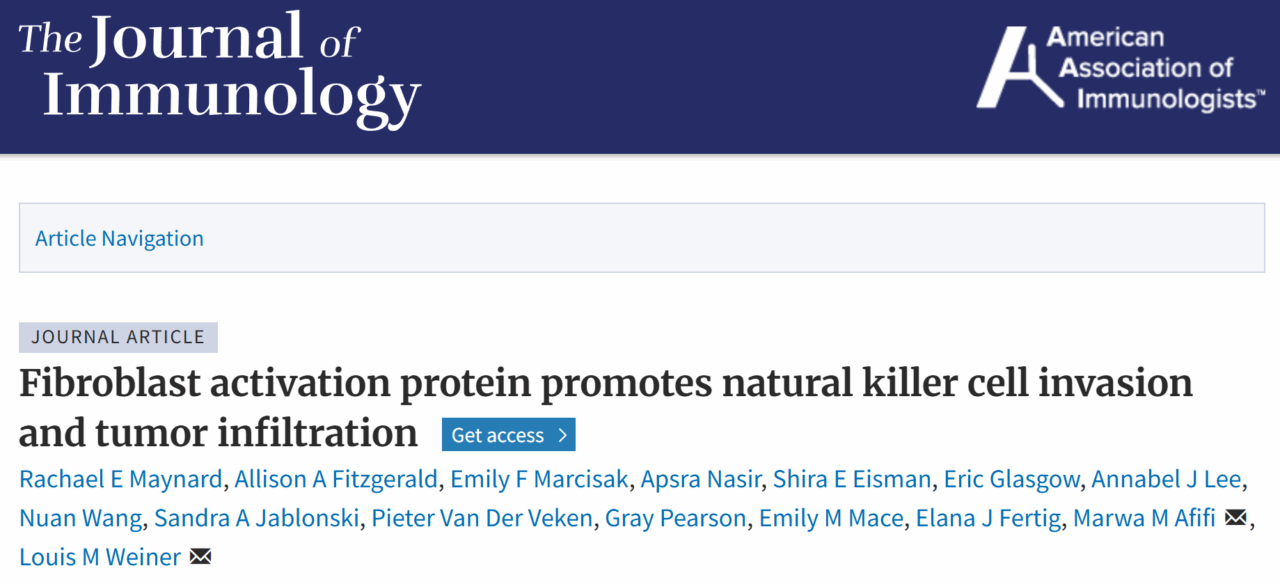1280x582 pixels.
Task: Click Pieter Van Der Veken's author link
Action: [x=481, y=518]
